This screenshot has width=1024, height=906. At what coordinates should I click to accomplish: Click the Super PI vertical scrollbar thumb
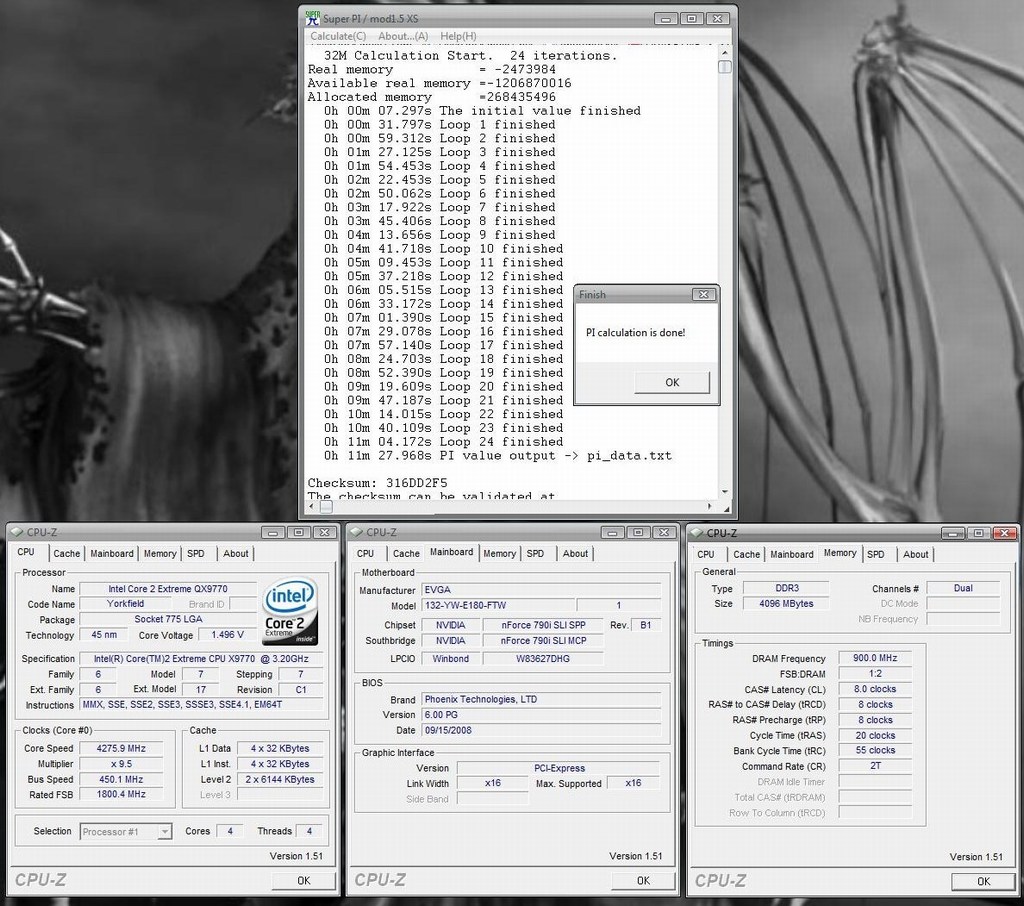[724, 67]
